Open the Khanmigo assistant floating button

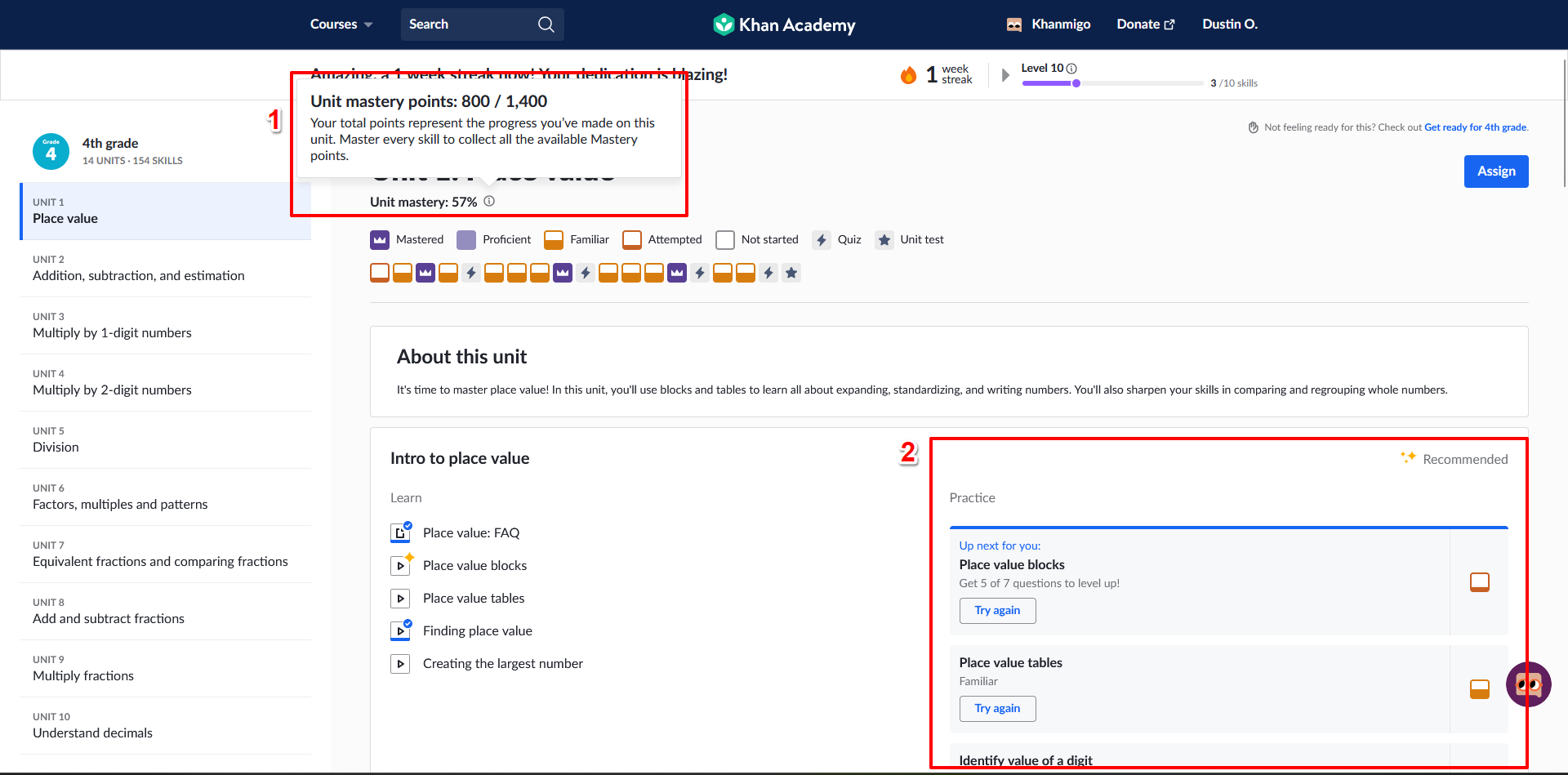click(1529, 684)
